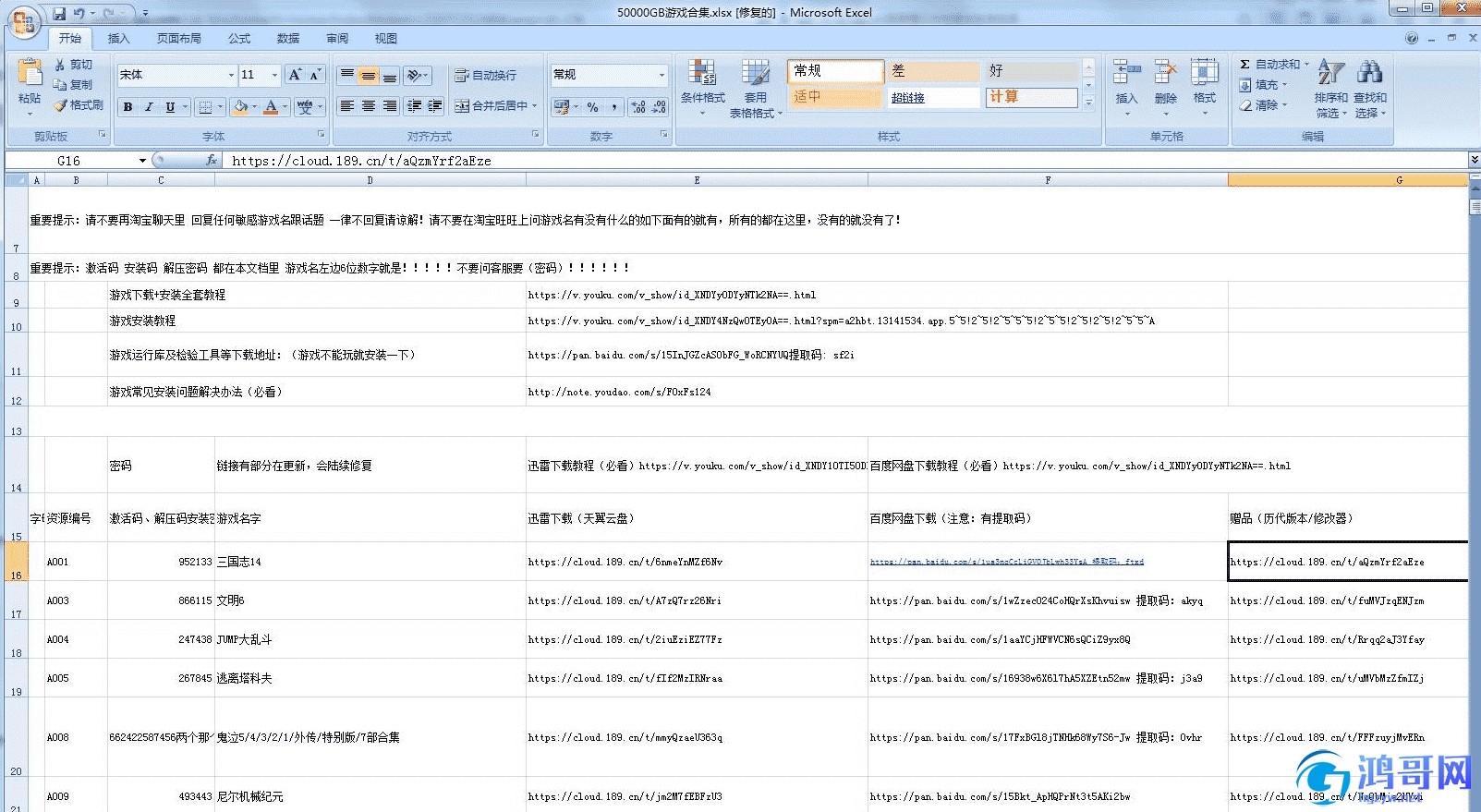Undo the last action
Screen dimensions: 1481x812
point(79,13)
